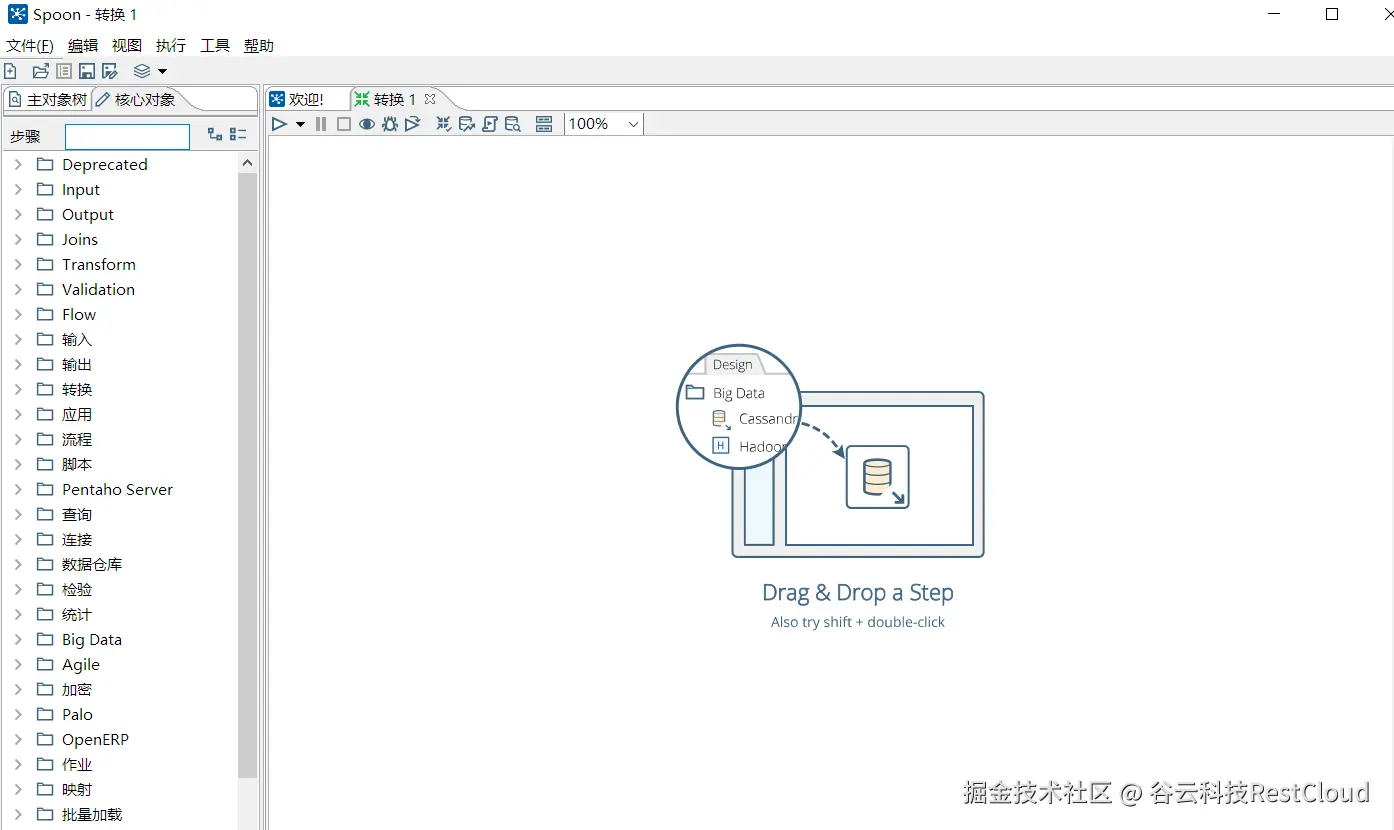Click the 加密 folder icon

[45, 689]
